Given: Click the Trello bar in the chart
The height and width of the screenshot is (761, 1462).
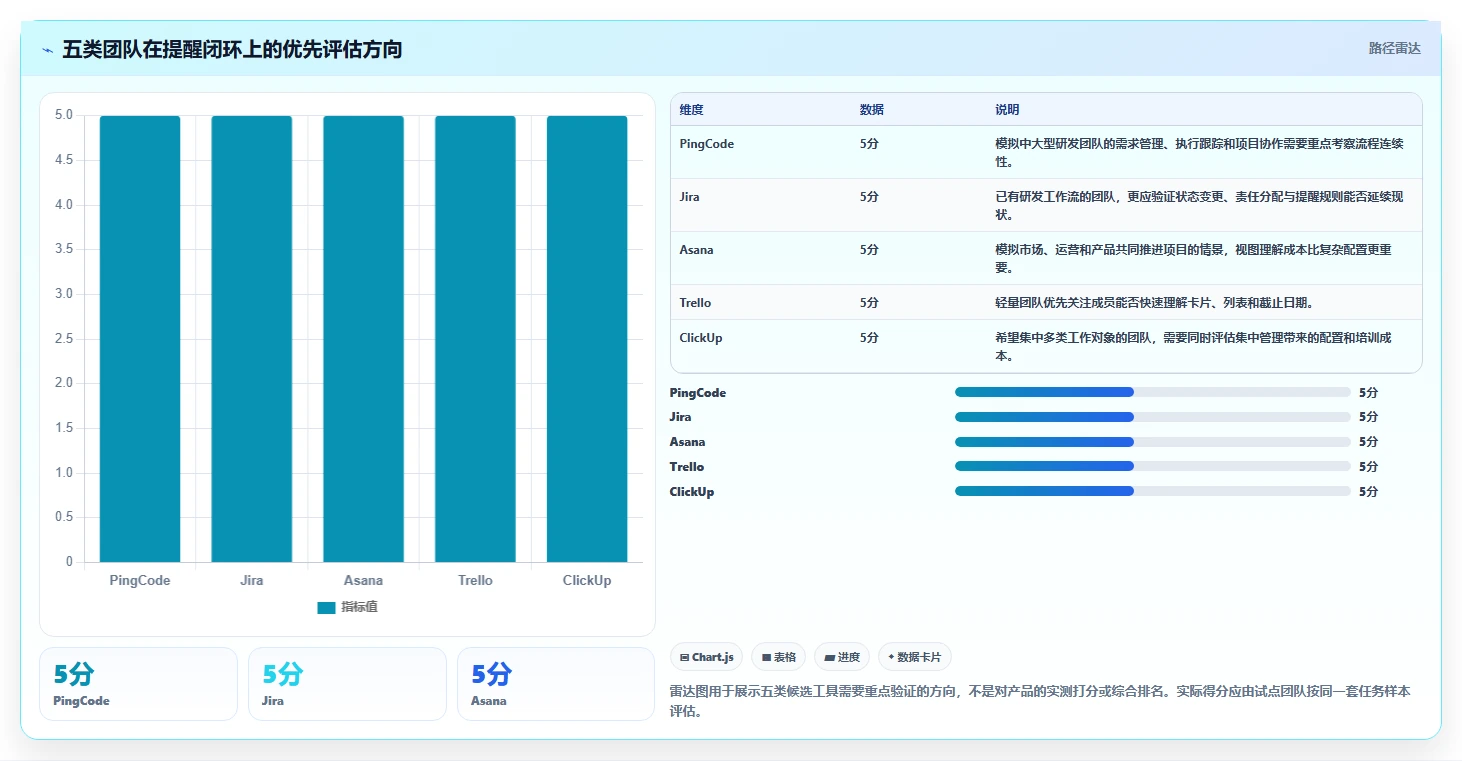Looking at the screenshot, I should point(475,339).
